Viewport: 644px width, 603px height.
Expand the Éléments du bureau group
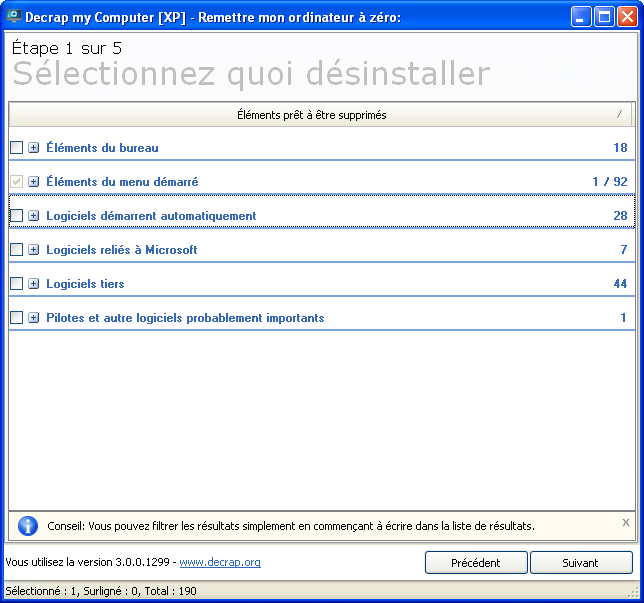[34, 147]
